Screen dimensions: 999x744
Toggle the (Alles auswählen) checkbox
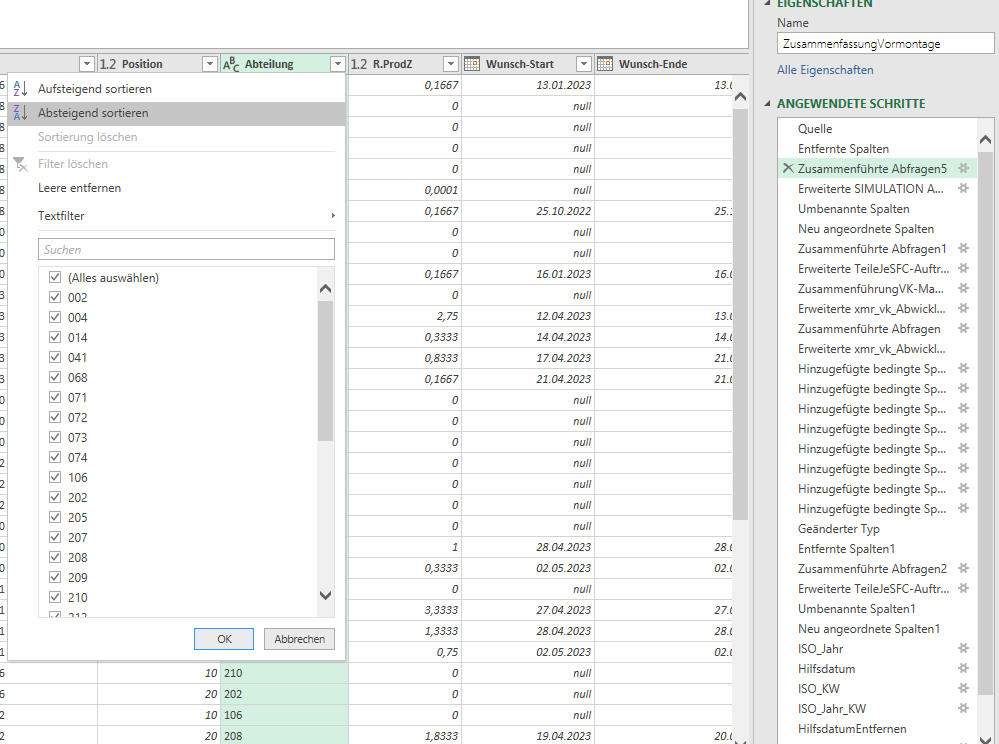click(x=55, y=277)
